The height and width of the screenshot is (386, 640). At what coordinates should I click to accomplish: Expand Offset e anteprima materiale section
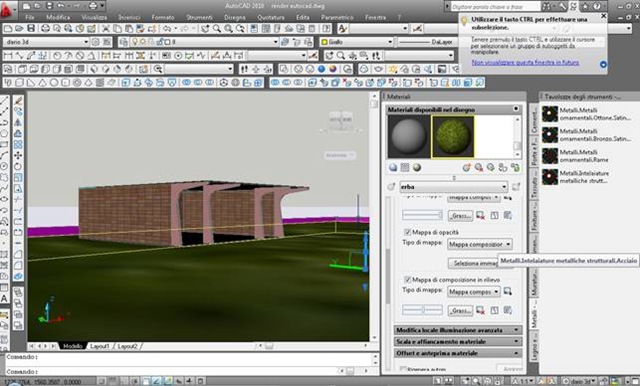(x=458, y=353)
